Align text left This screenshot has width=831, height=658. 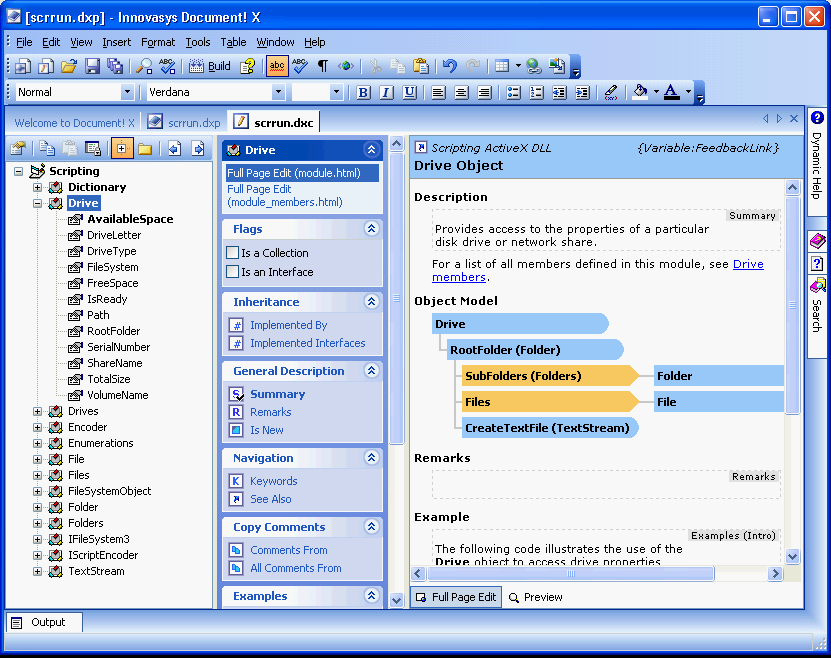point(438,93)
